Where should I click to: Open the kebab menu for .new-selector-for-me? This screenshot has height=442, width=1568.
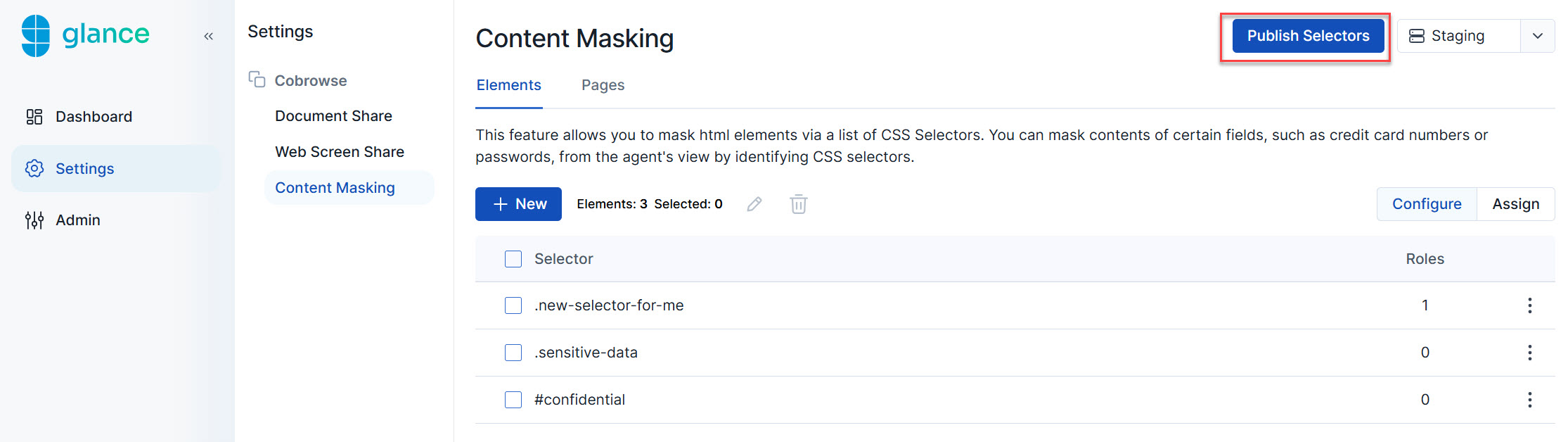[1529, 305]
